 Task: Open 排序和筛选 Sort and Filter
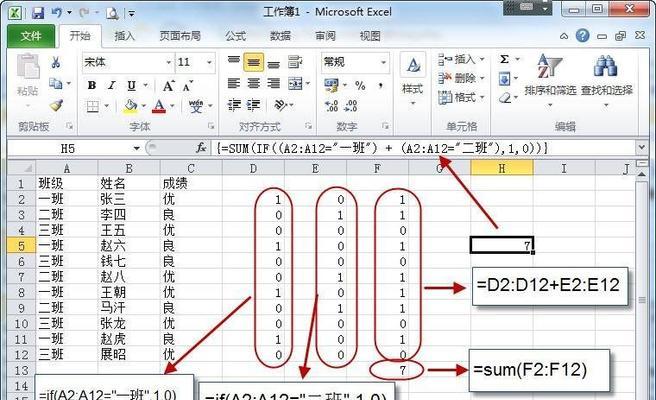[550, 79]
